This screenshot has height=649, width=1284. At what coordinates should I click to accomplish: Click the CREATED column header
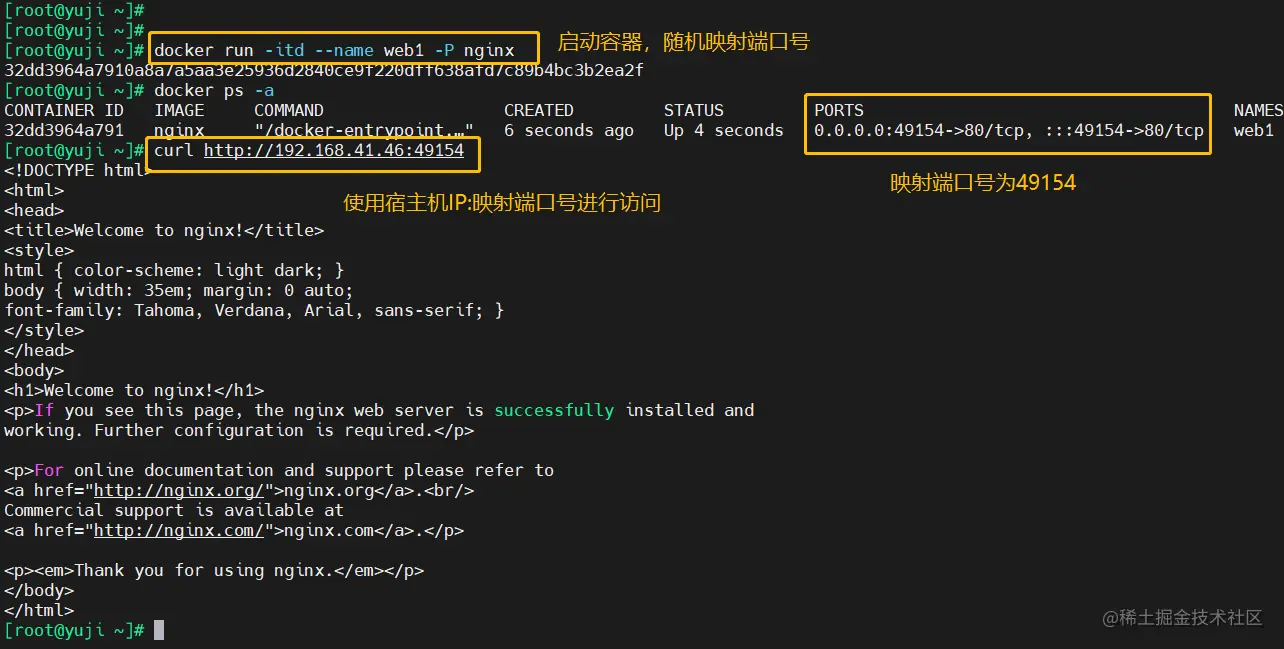tap(539, 110)
